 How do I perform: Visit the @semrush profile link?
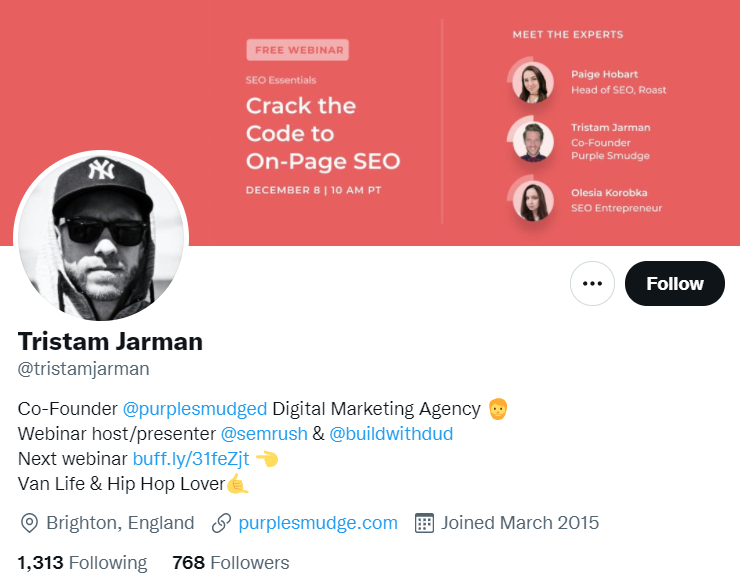[264, 434]
